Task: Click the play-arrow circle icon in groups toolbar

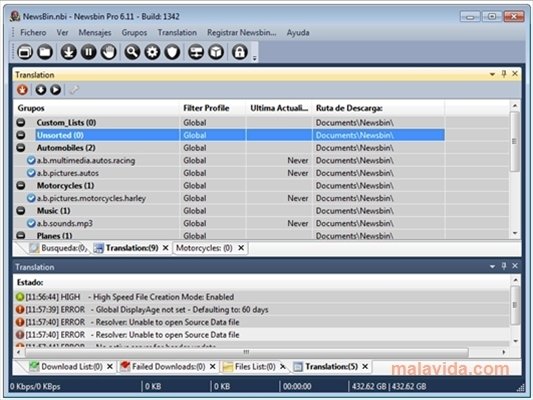Action: [x=56, y=90]
